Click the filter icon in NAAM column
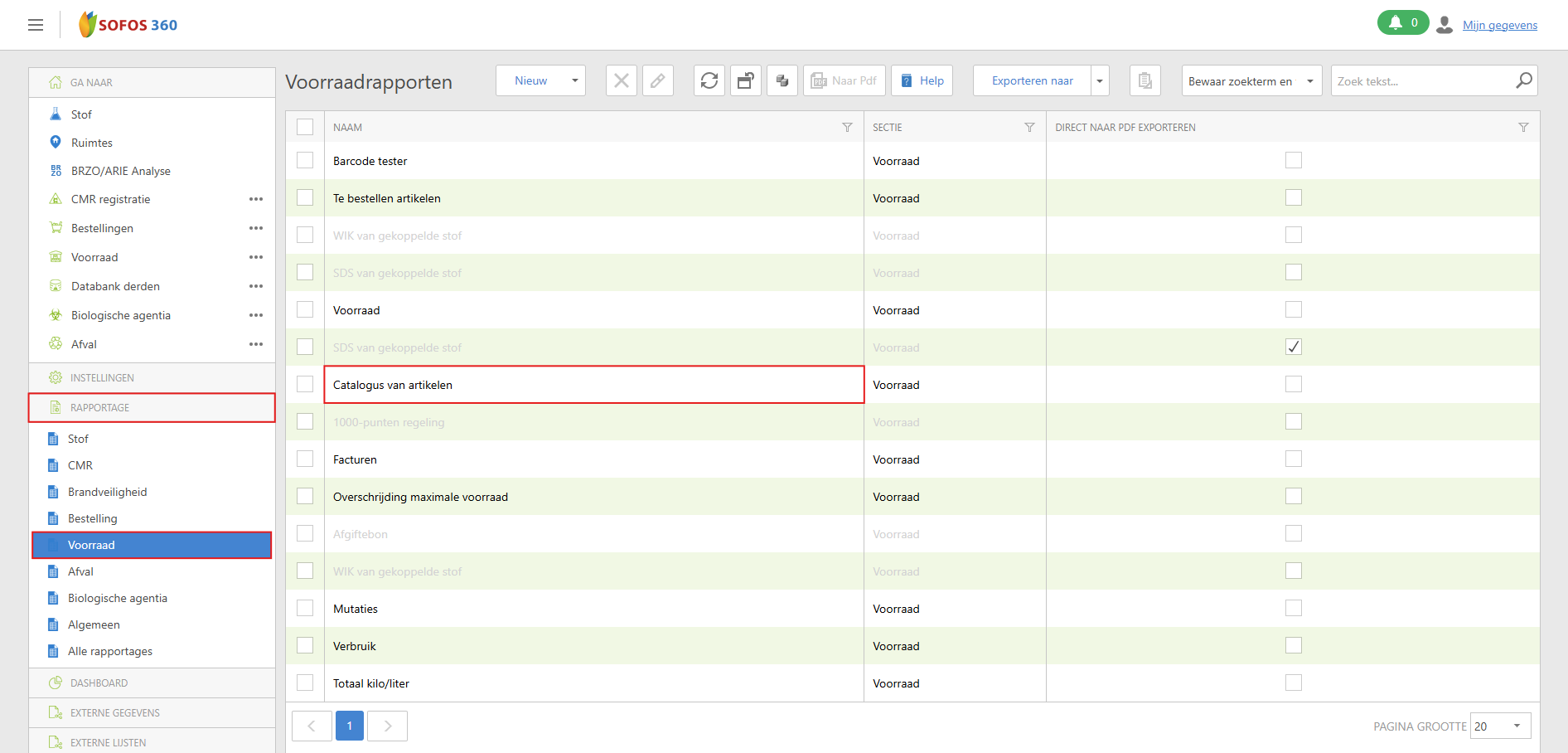 pos(847,128)
